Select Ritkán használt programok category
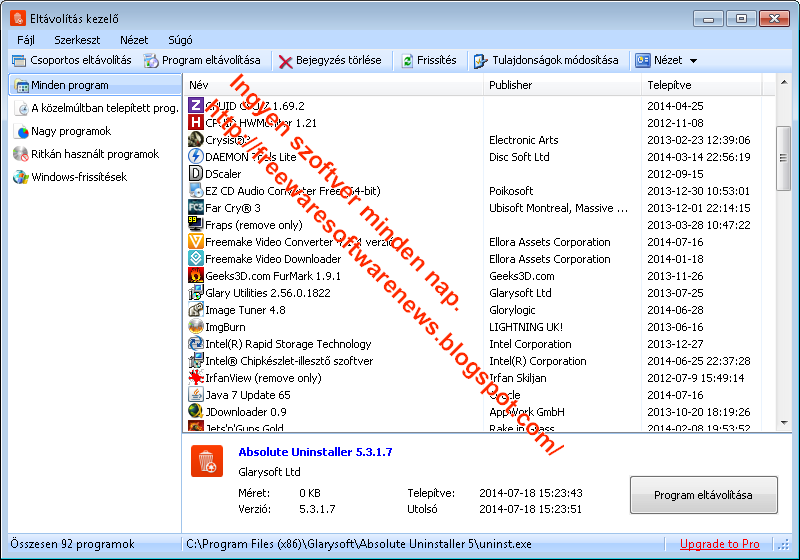Viewport: 800px width, 560px height. (x=86, y=154)
